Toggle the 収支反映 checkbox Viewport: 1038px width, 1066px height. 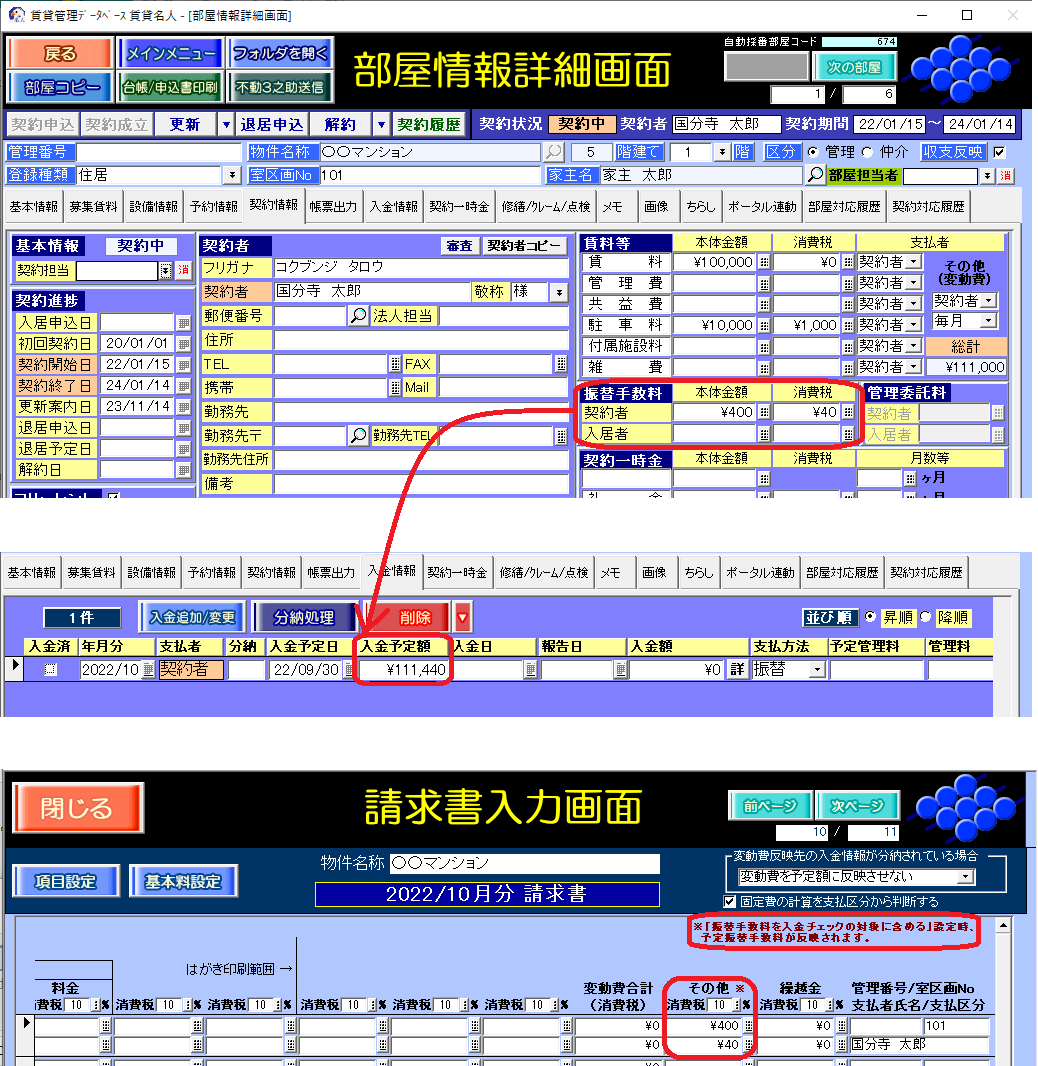[998, 153]
